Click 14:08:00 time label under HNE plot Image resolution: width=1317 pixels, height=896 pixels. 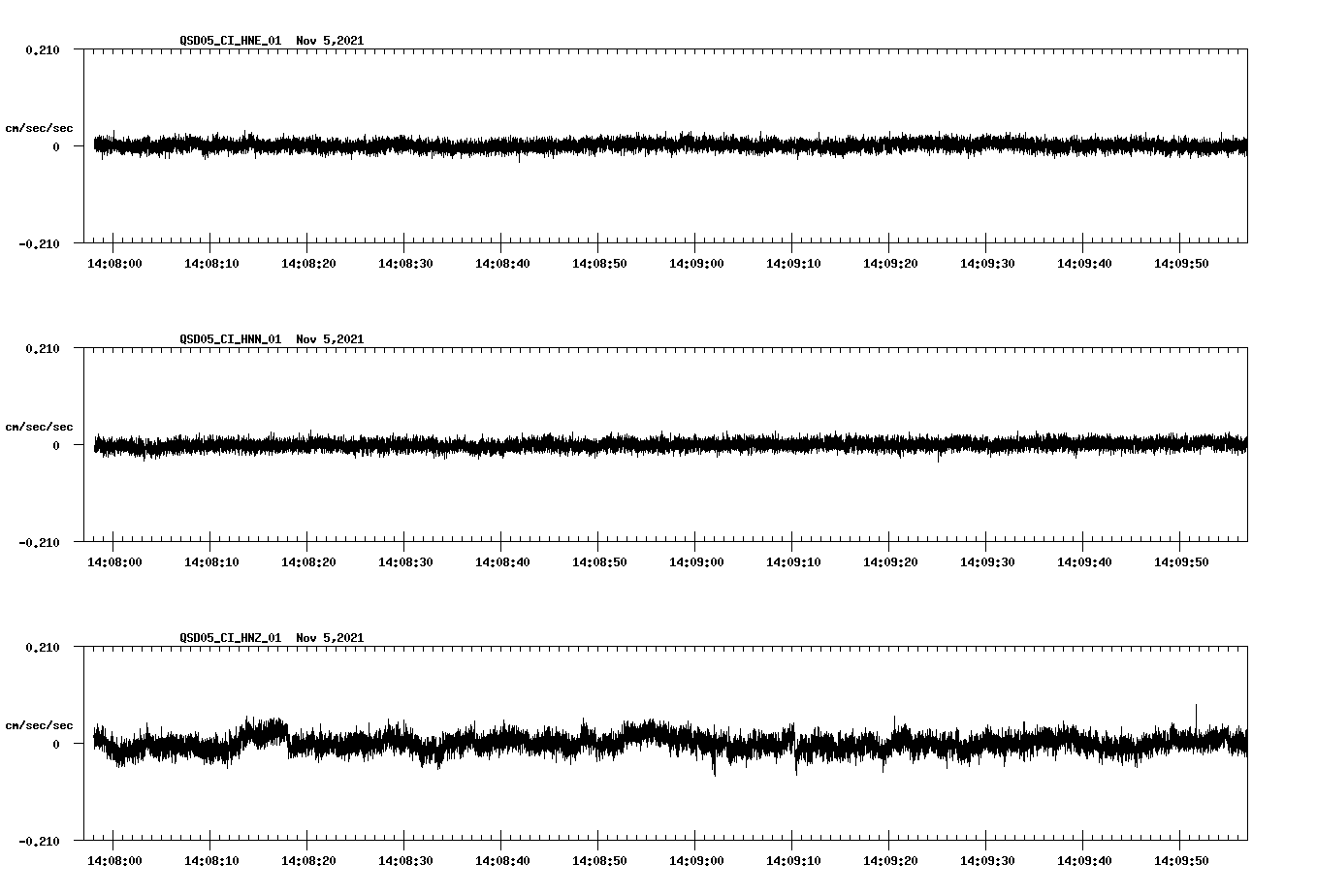tap(114, 264)
